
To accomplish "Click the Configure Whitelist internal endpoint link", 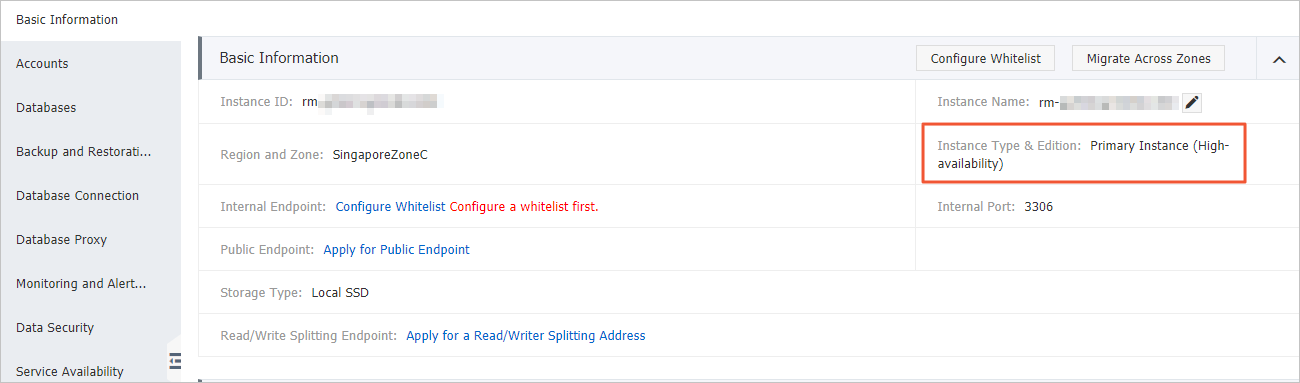I will pyautogui.click(x=390, y=207).
